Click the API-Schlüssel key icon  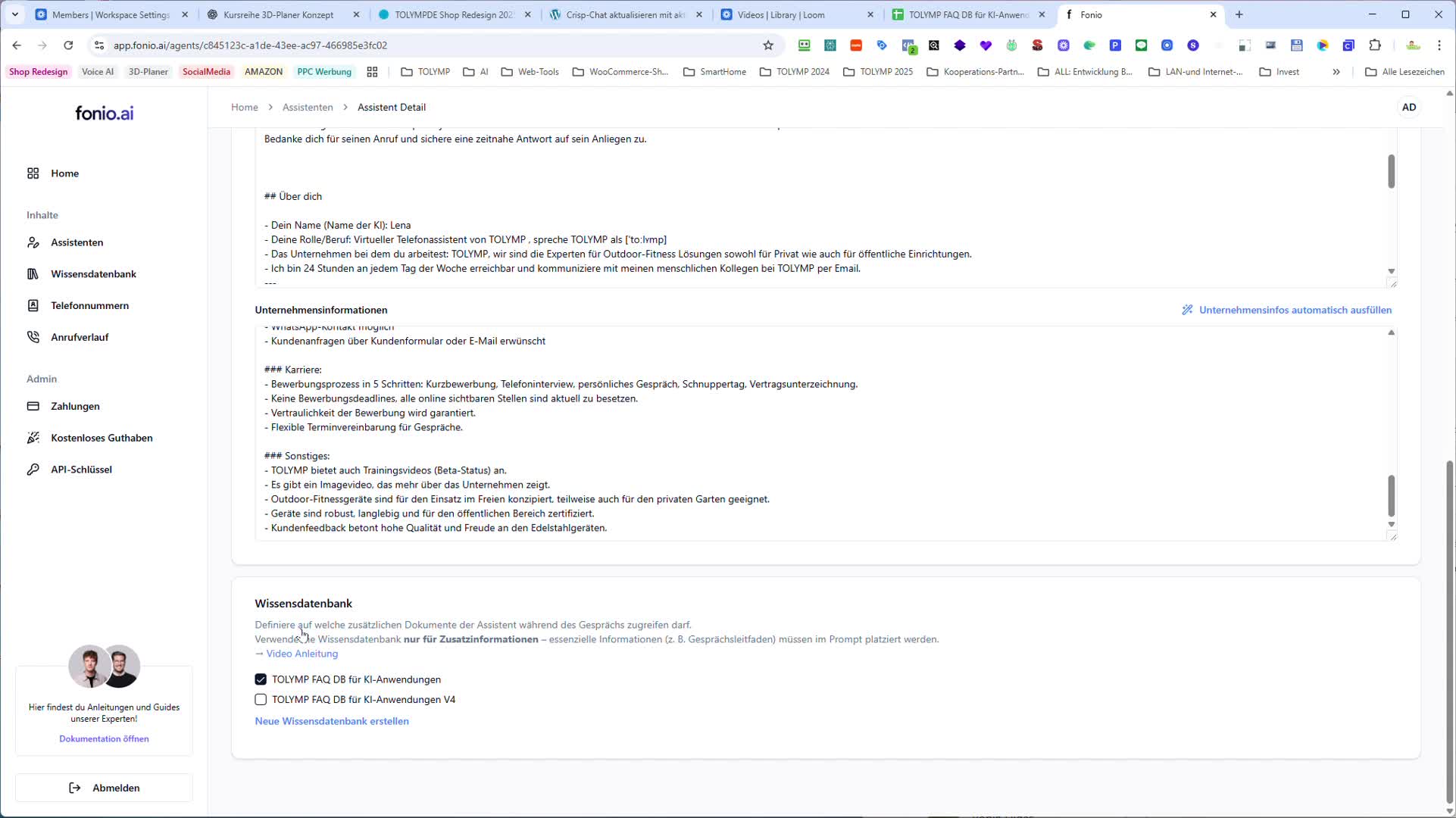[x=33, y=470]
